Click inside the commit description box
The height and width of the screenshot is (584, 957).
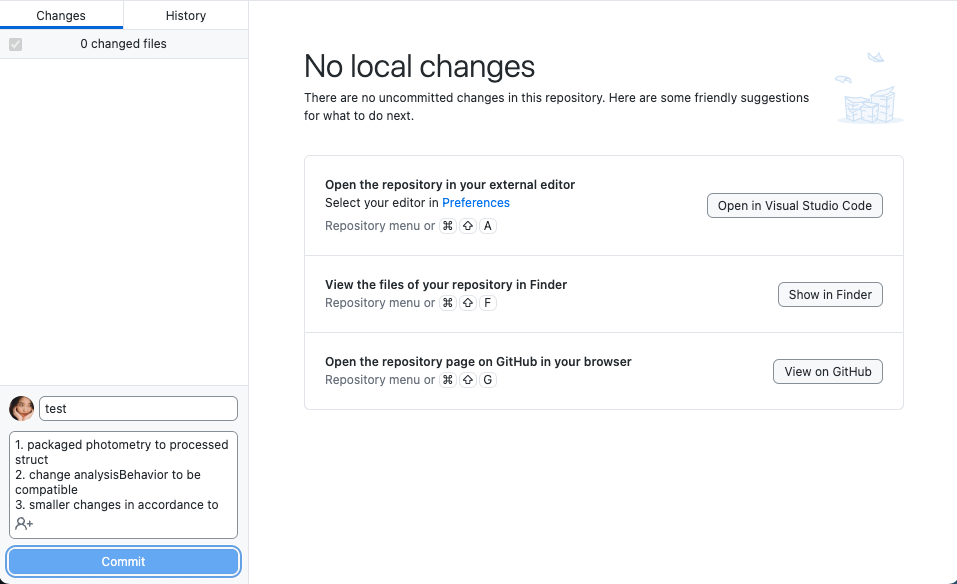(123, 478)
